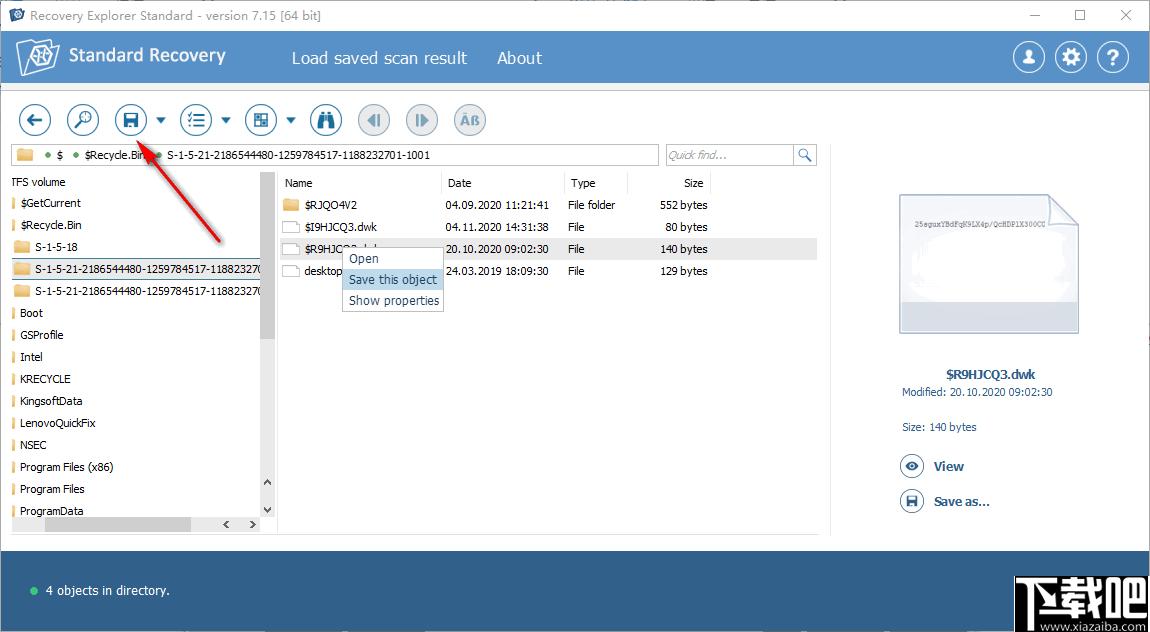Click the view mode grid icon
The image size is (1150, 632).
pyautogui.click(x=260, y=120)
